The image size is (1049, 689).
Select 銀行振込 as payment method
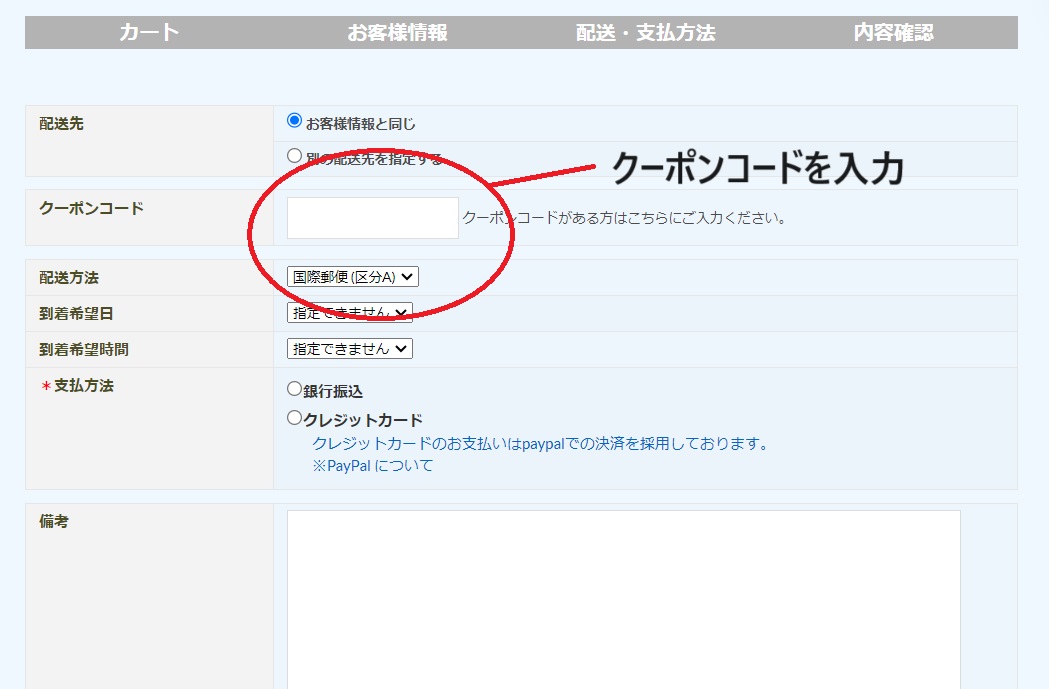click(x=294, y=389)
